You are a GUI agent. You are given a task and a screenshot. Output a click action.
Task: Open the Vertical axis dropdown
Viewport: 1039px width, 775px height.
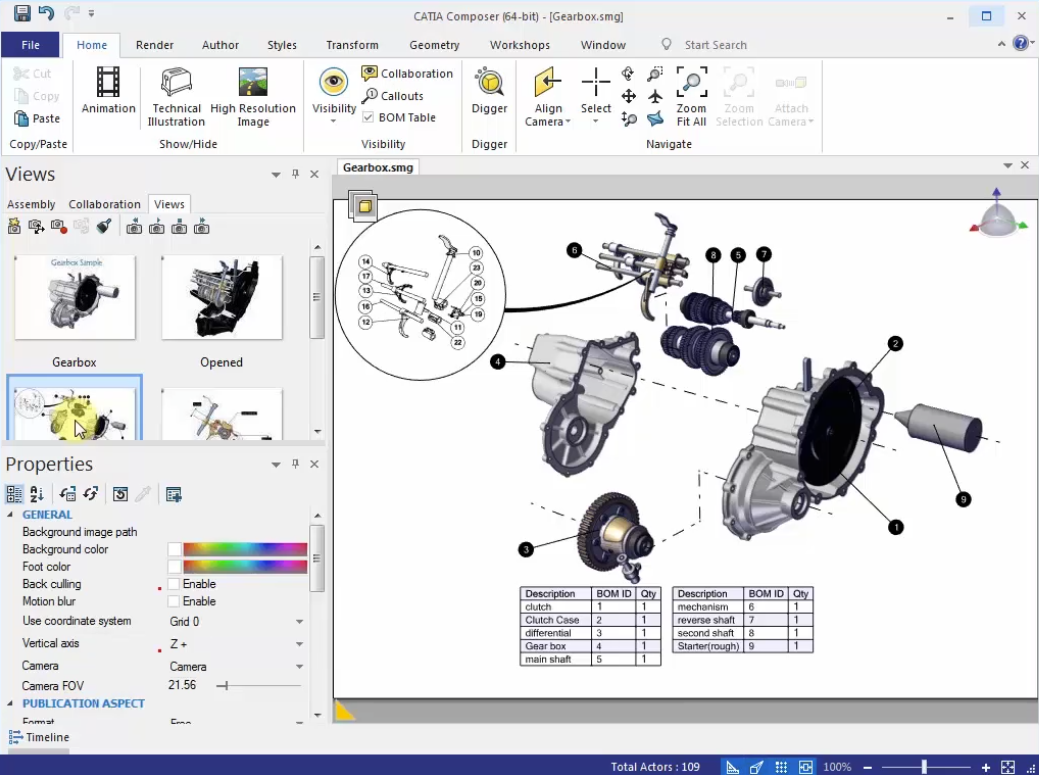pyautogui.click(x=299, y=644)
